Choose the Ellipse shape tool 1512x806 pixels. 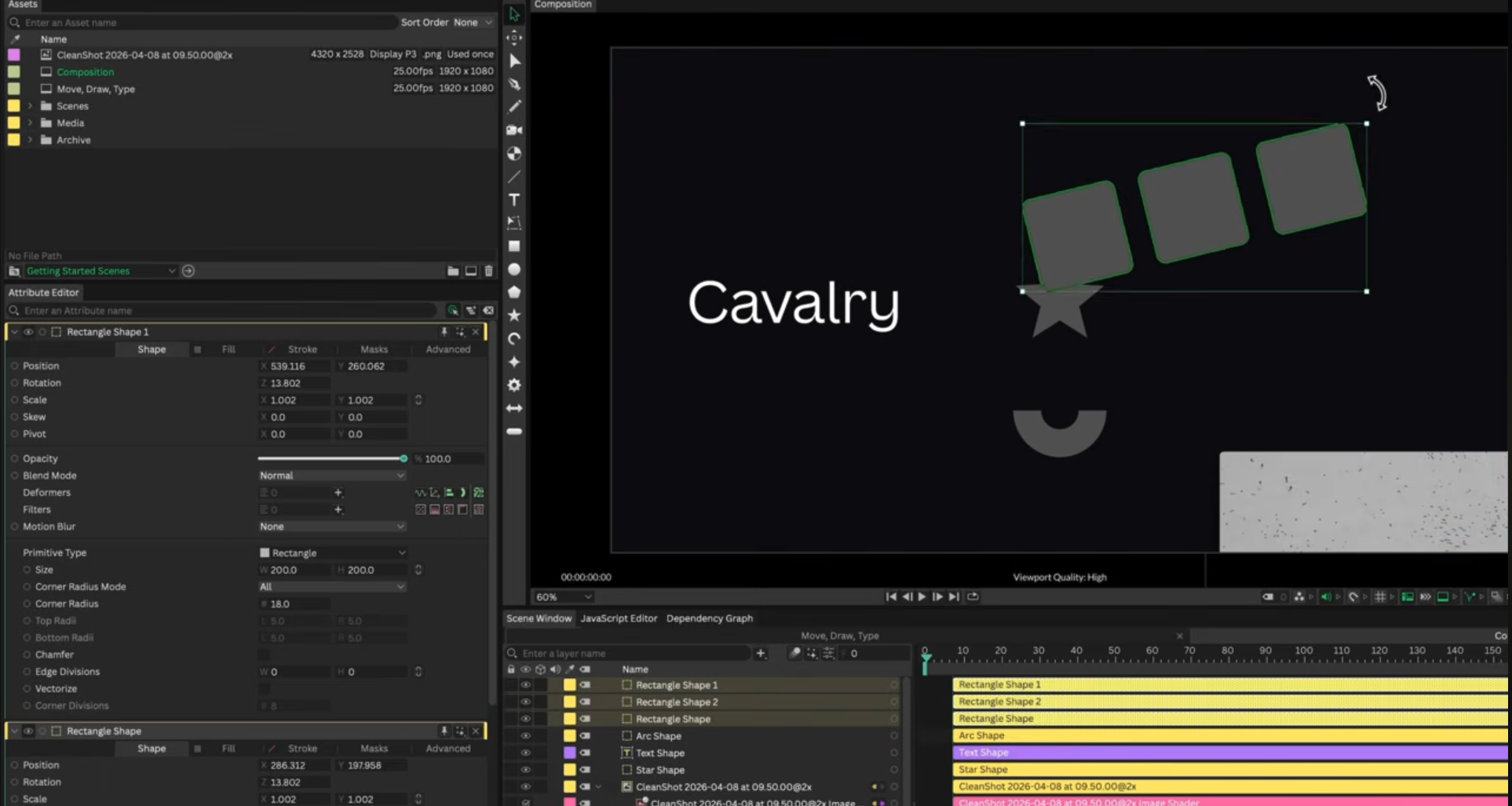514,269
